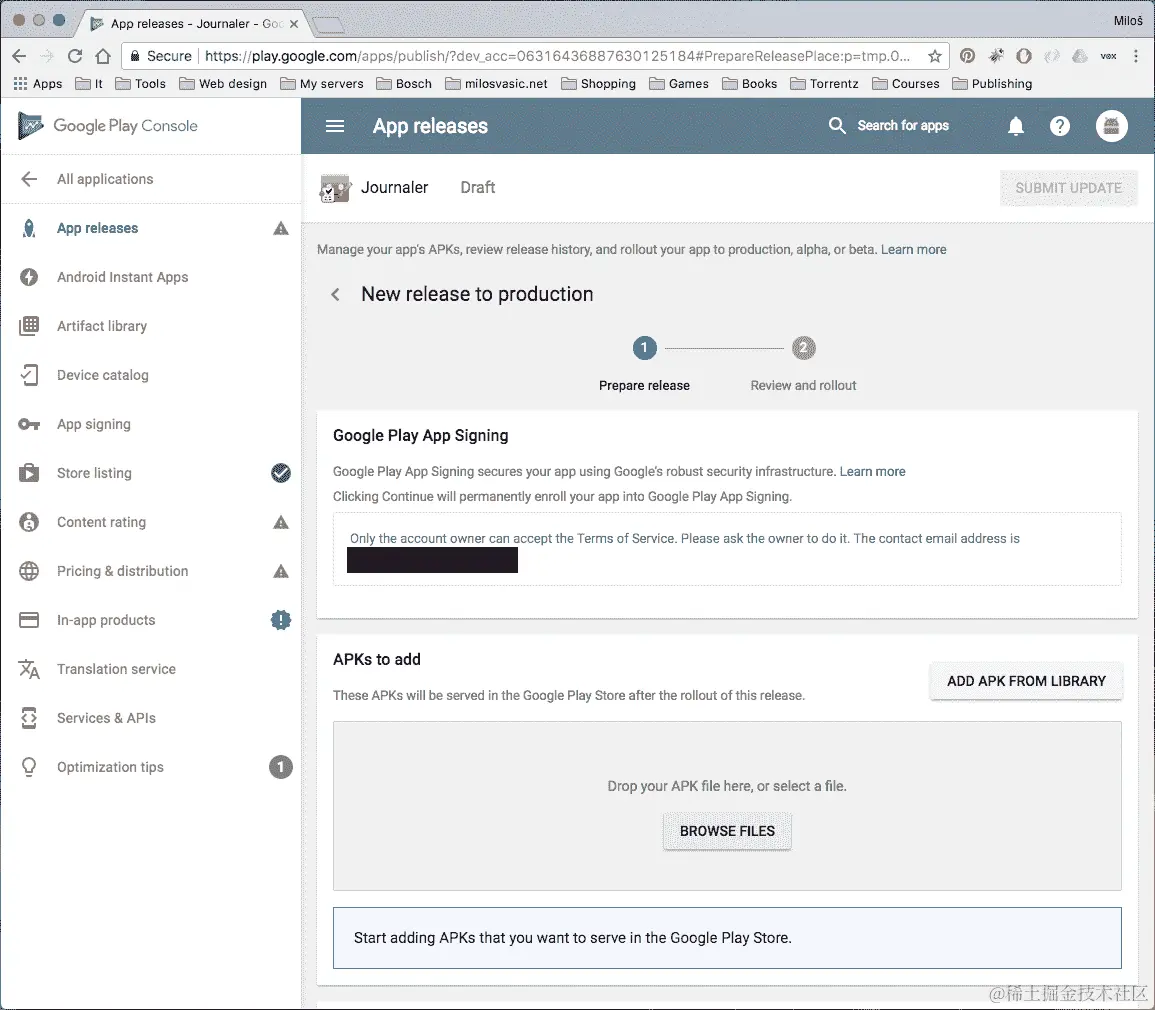This screenshot has width=1155, height=1010.
Task: Click the App releases rocket icon
Action: pos(29,228)
